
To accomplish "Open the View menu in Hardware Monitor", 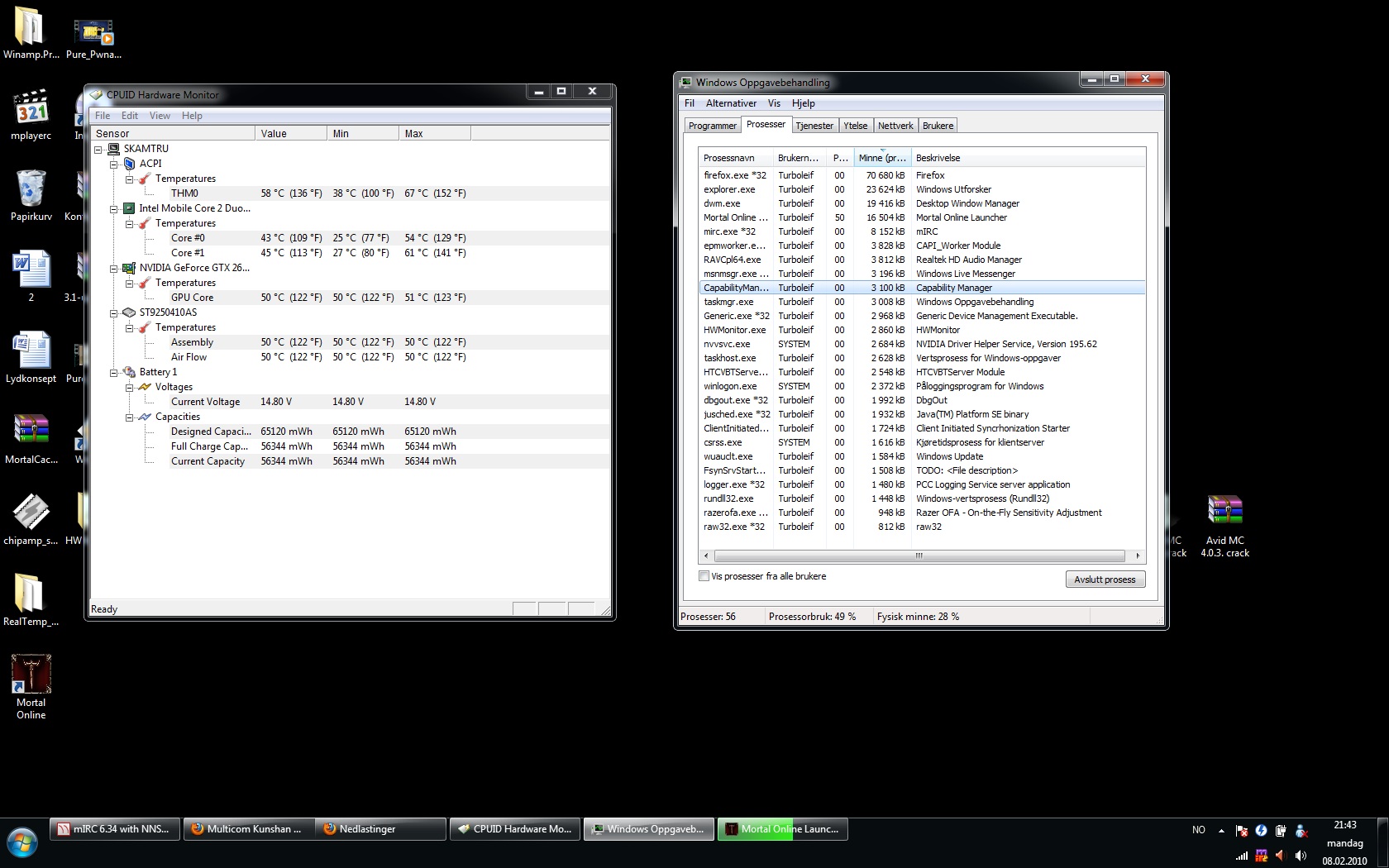I will pos(160,116).
